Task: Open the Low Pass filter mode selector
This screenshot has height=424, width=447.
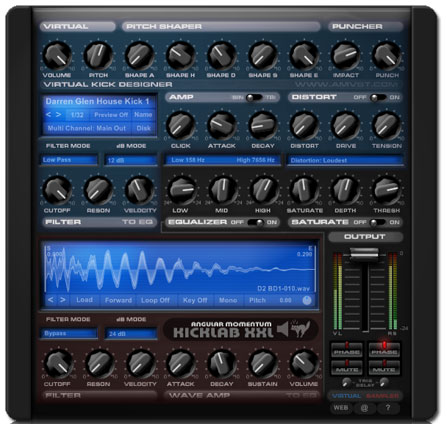Action: [69, 160]
